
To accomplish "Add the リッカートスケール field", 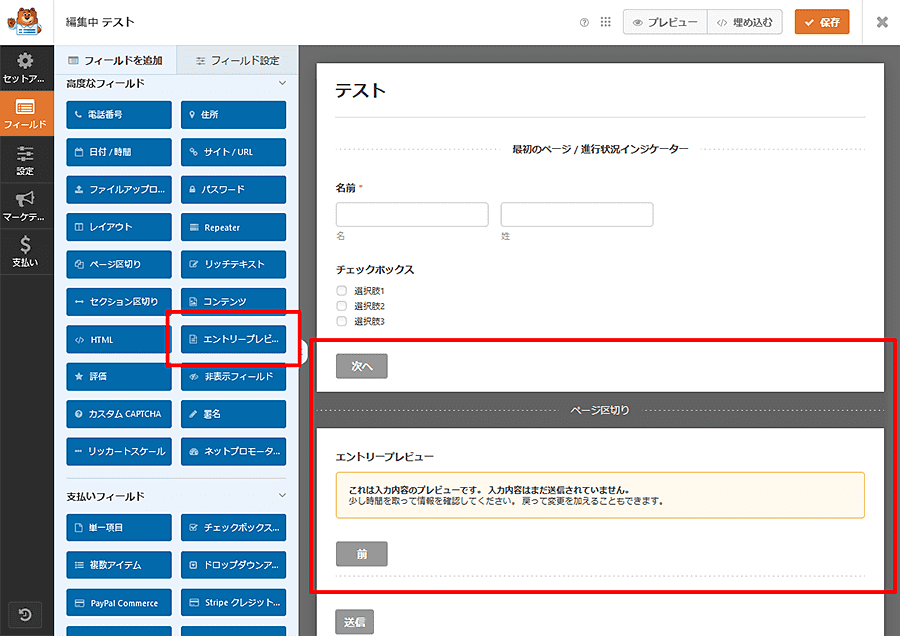I will click(x=119, y=451).
